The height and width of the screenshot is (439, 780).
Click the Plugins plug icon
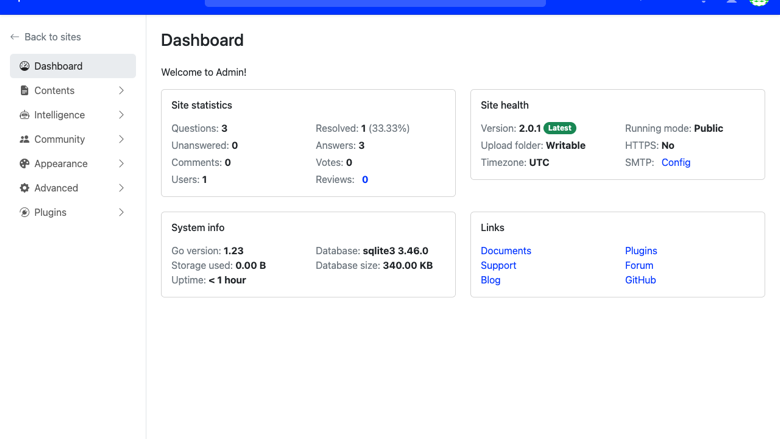pyautogui.click(x=24, y=212)
